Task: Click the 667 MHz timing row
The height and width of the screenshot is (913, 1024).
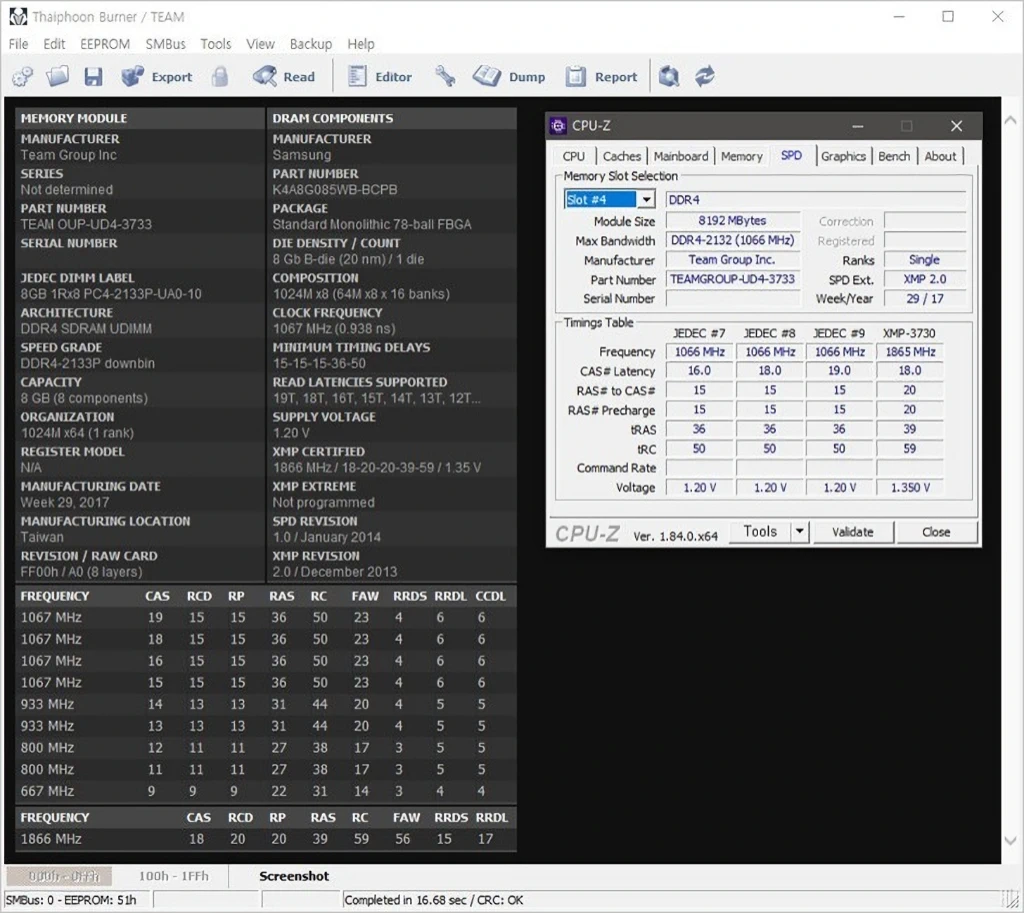Action: (266, 791)
